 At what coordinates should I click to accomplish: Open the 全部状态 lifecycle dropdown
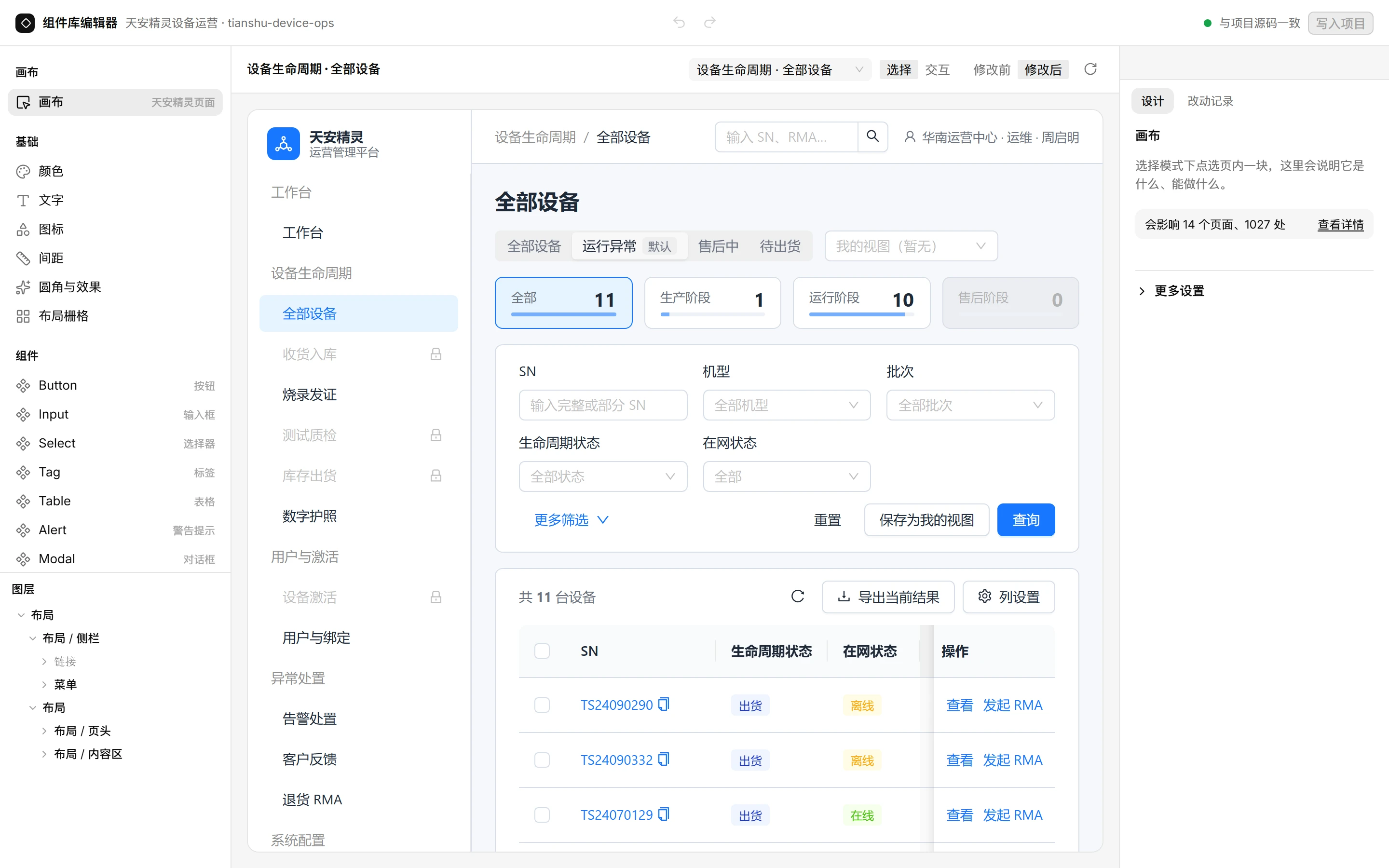pos(603,476)
